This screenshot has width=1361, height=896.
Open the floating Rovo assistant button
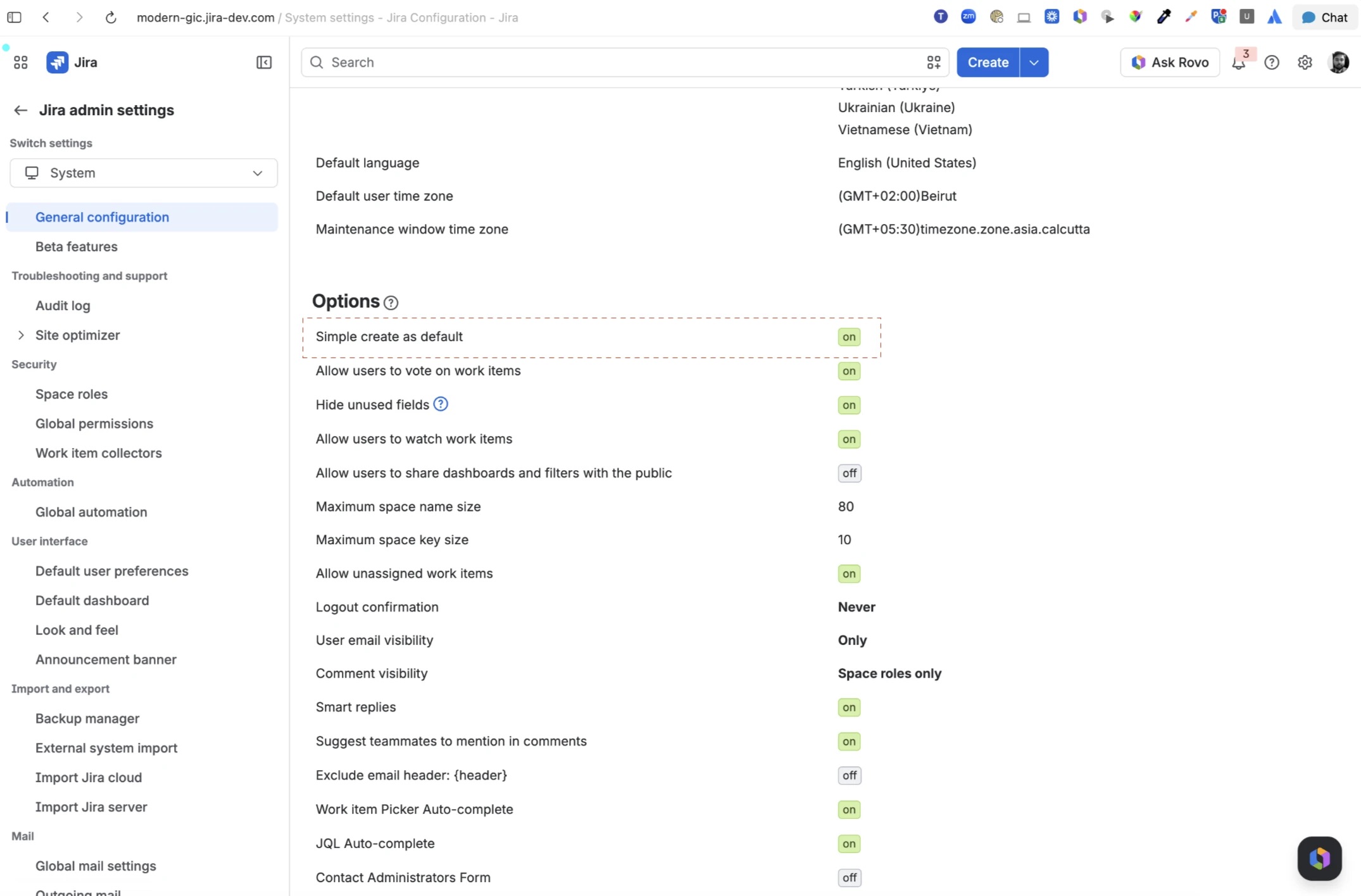1320,858
